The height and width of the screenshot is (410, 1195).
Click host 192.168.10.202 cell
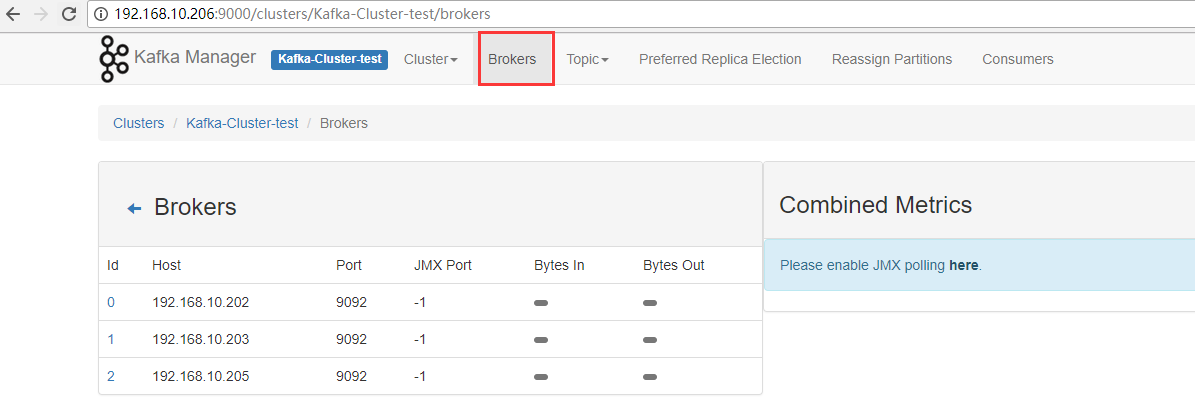coord(200,303)
